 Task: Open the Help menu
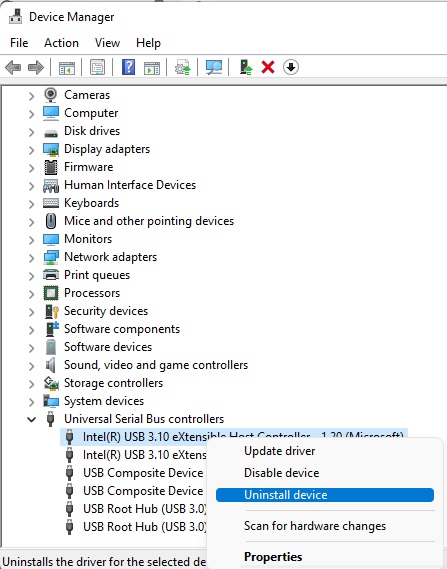[148, 43]
